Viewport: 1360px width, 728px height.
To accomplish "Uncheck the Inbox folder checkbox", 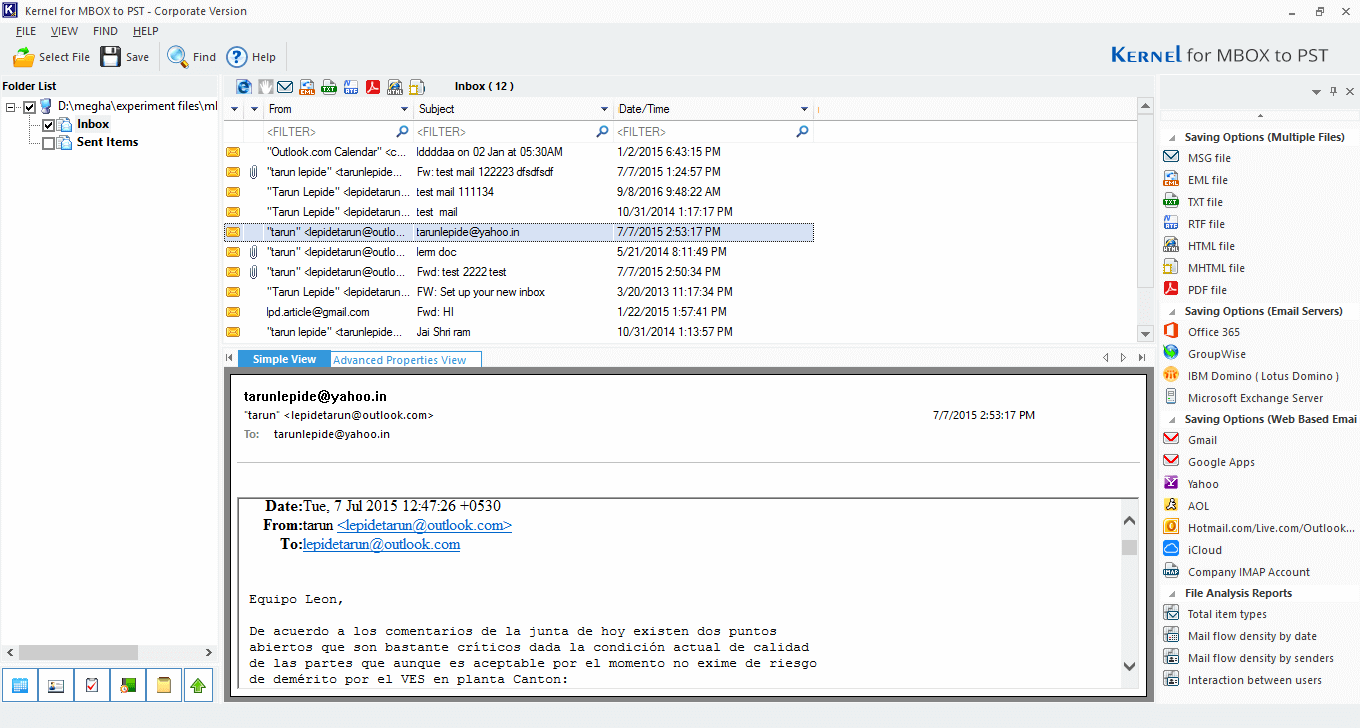I will (x=49, y=125).
